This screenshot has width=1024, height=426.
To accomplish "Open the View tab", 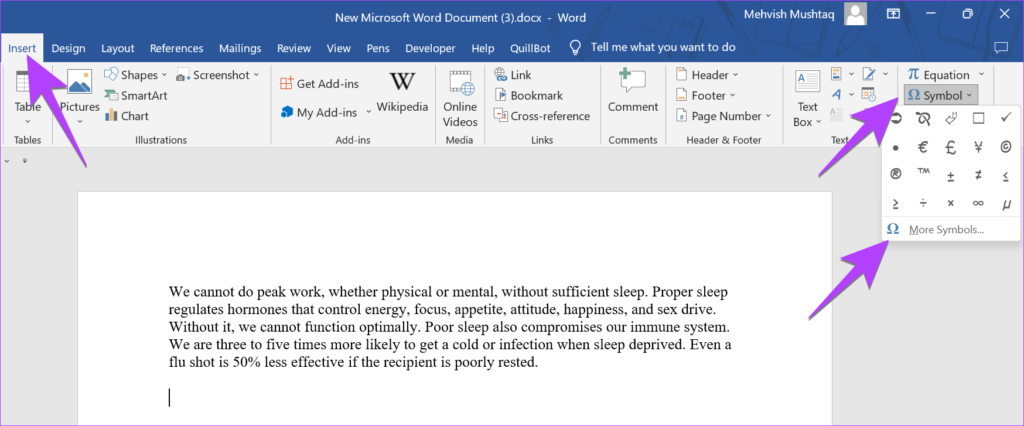I will (x=338, y=48).
